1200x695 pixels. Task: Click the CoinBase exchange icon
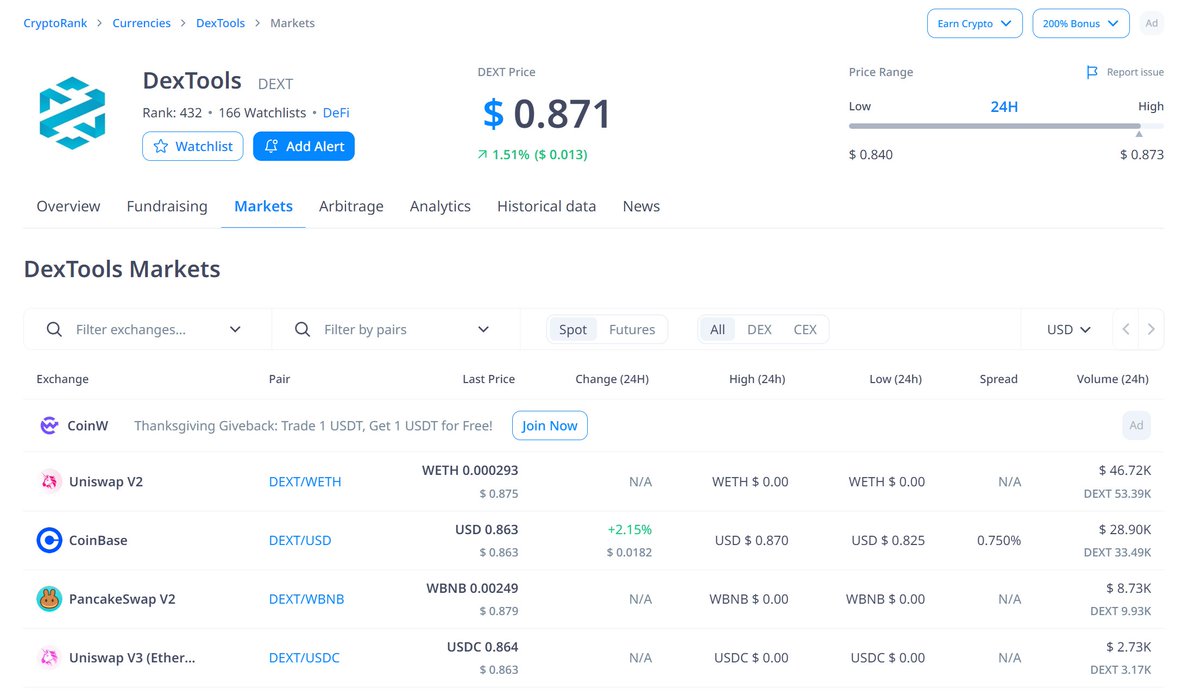click(49, 540)
